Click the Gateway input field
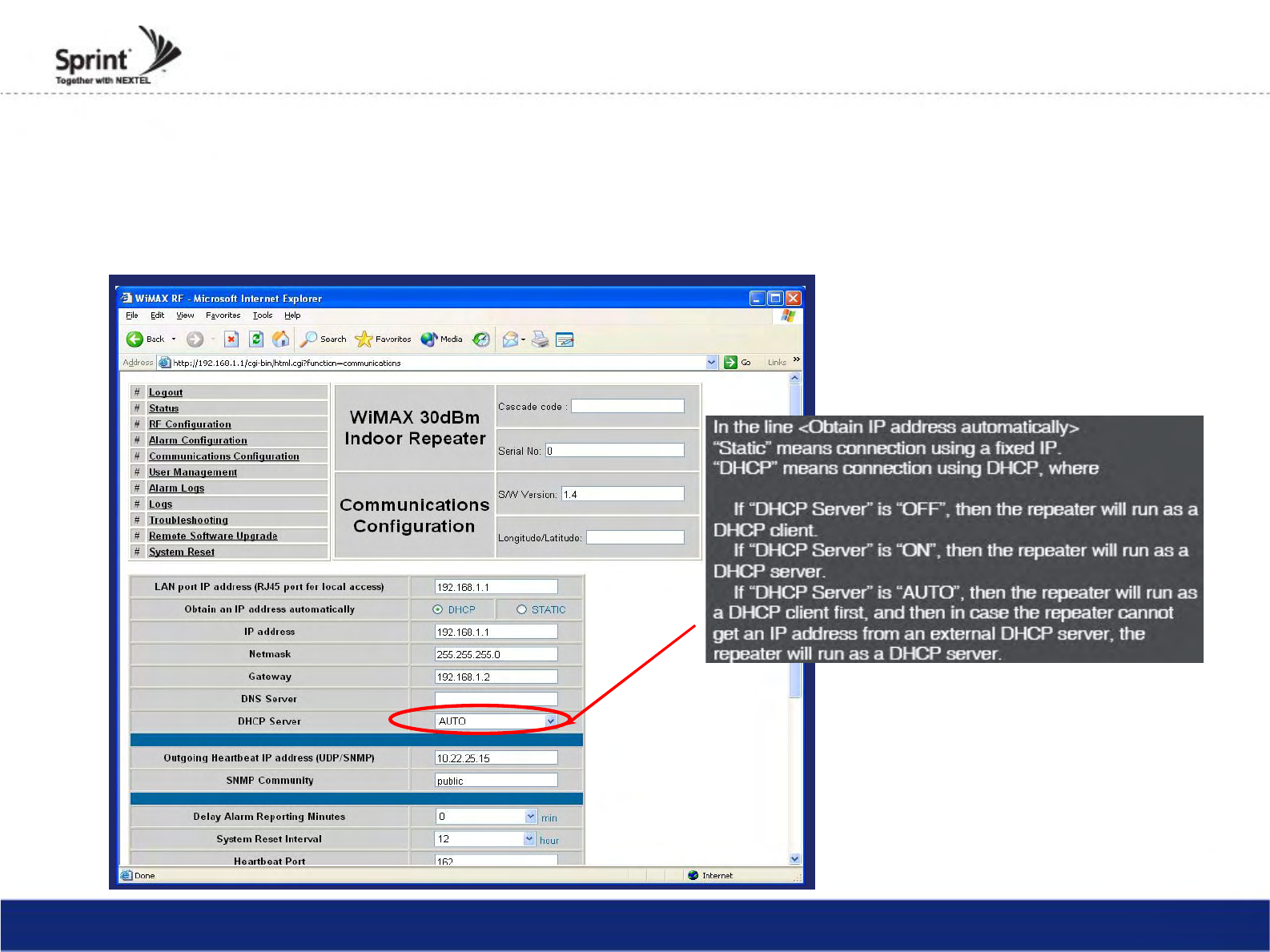This screenshot has width=1270, height=952. 496,677
